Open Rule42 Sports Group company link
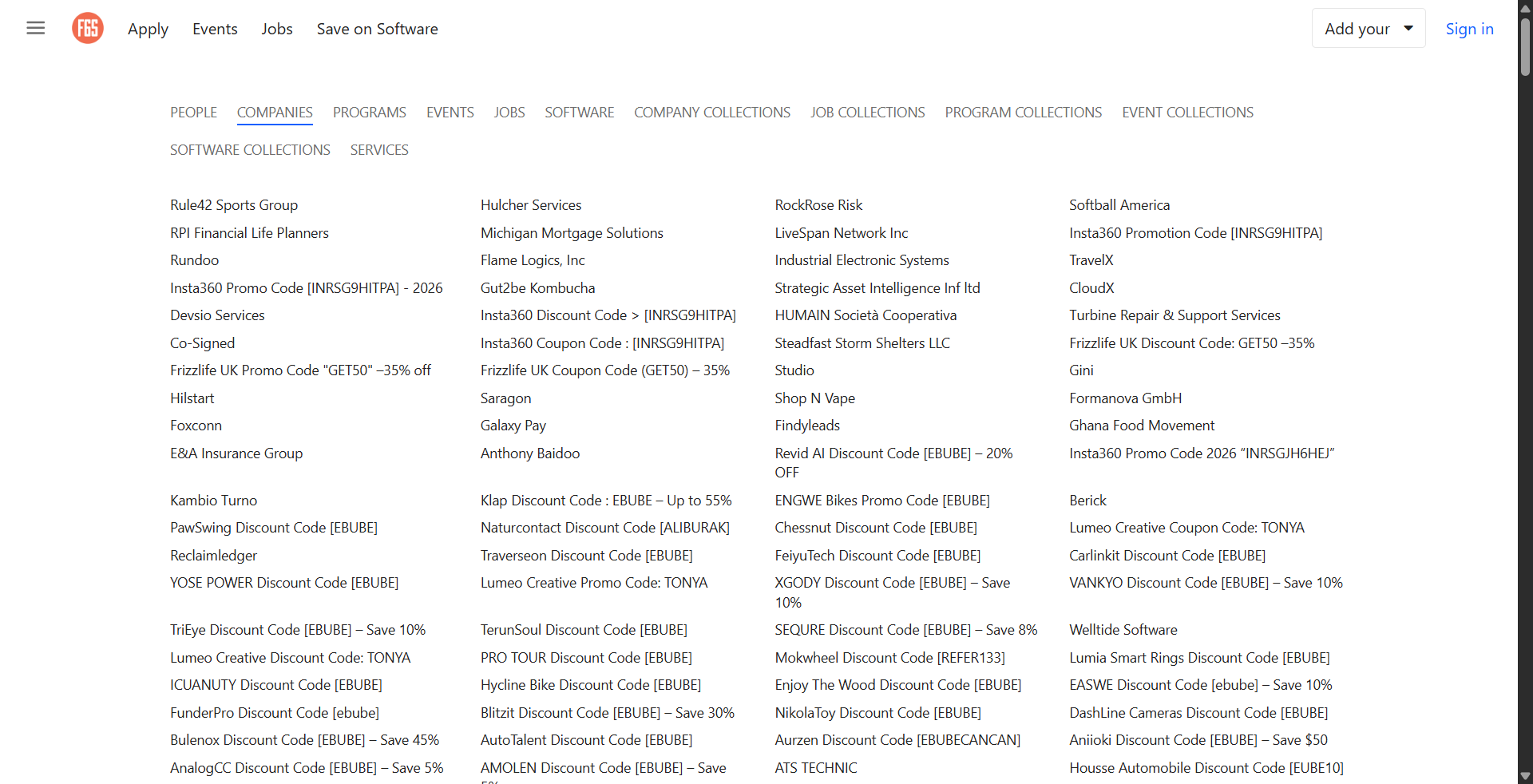 tap(234, 205)
